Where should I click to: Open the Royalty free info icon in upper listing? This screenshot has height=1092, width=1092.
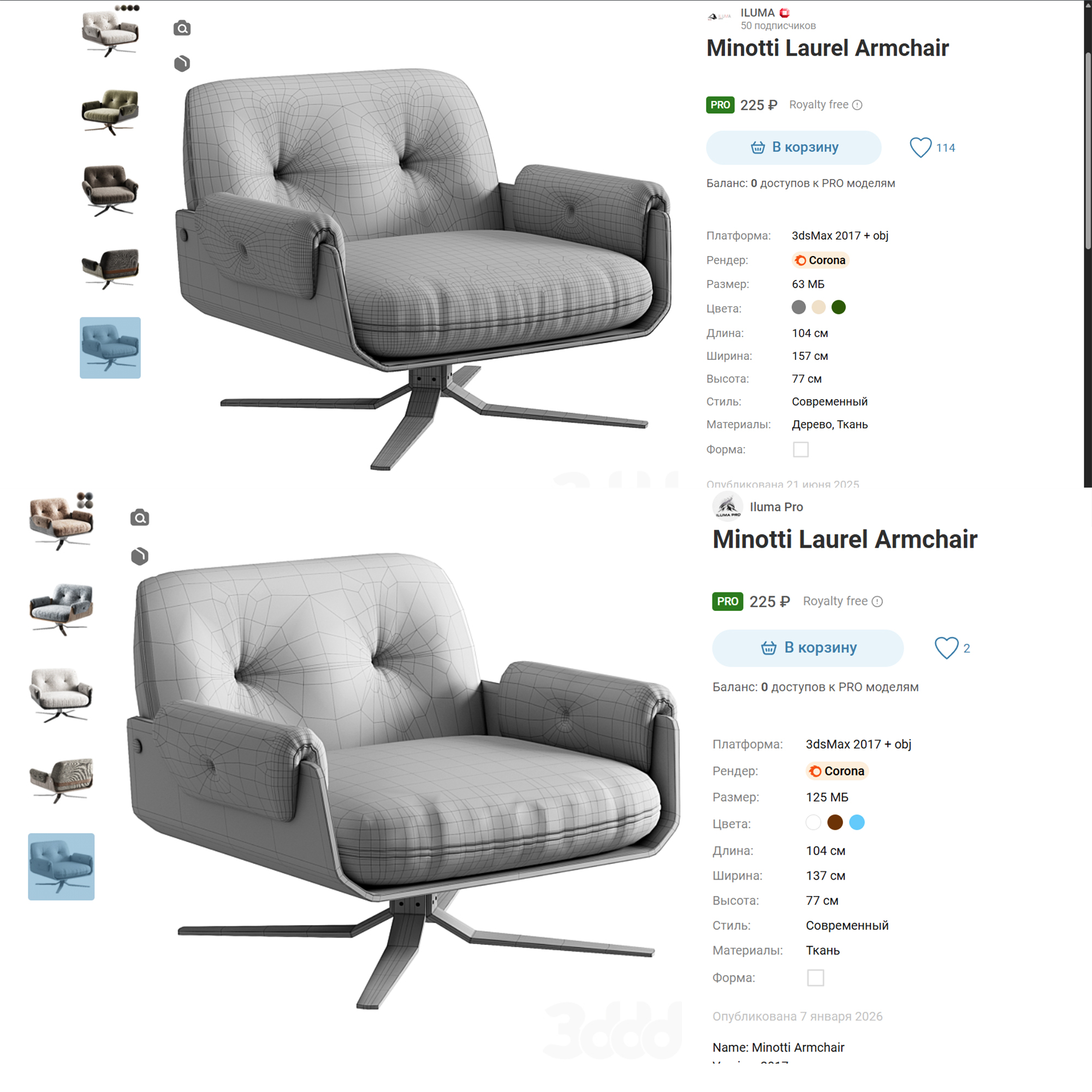point(857,105)
